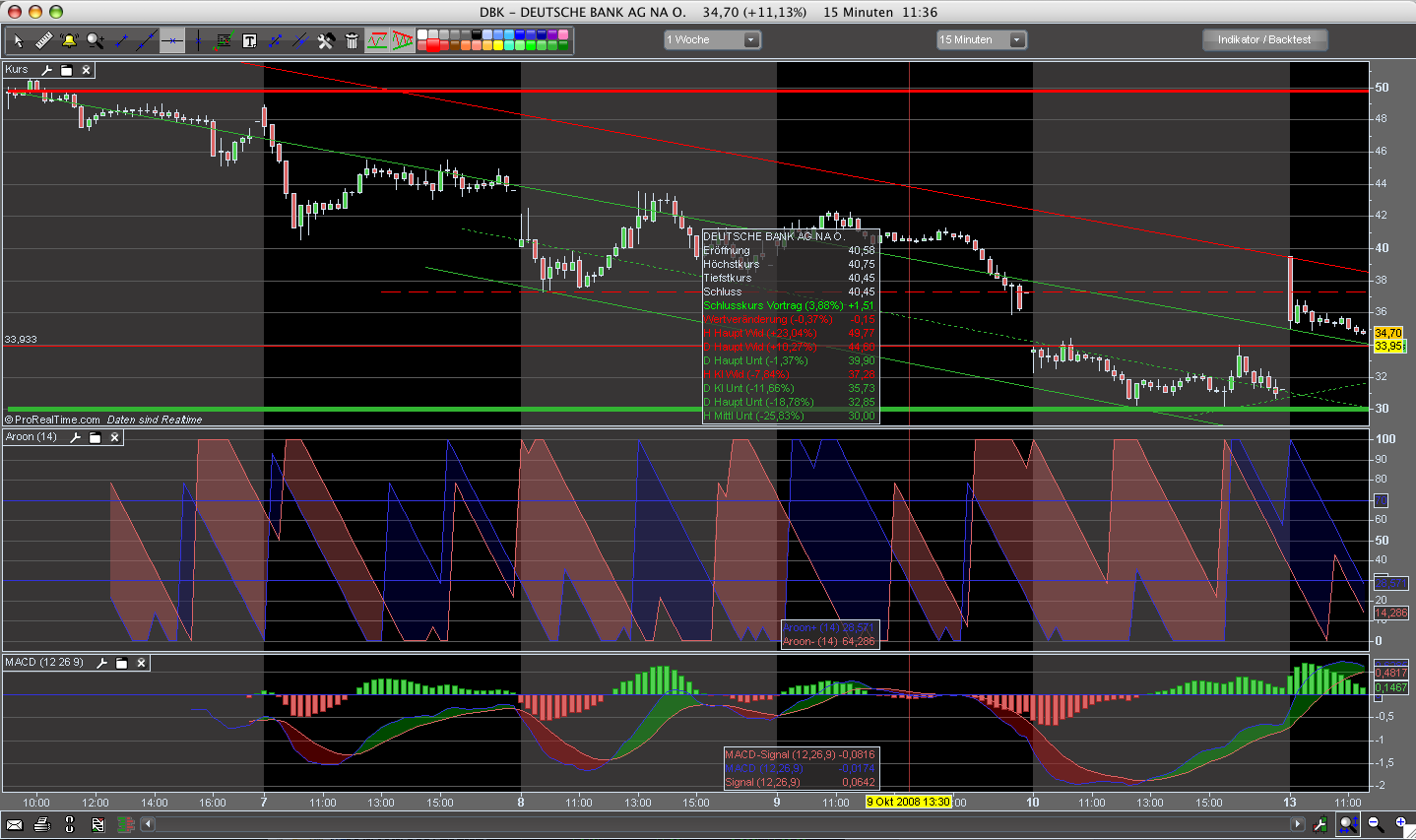This screenshot has height=840, width=1416.
Task: Click the trash can delete icon
Action: pos(352,40)
